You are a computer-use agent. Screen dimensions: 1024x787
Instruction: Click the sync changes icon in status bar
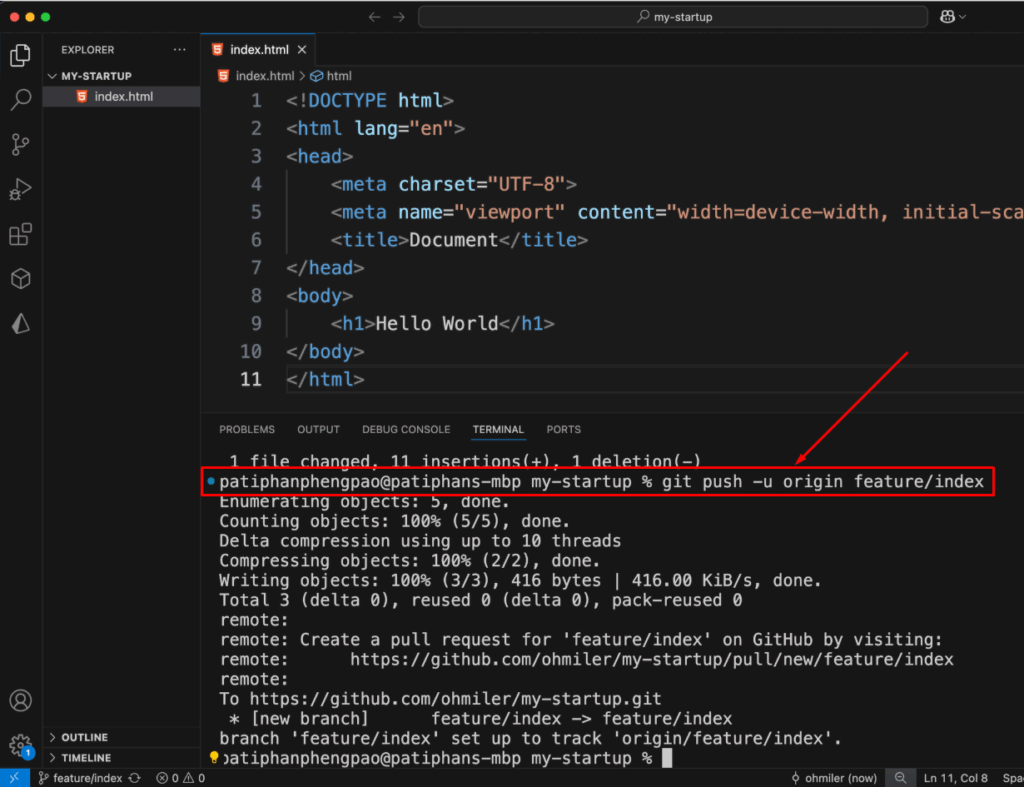(x=134, y=778)
